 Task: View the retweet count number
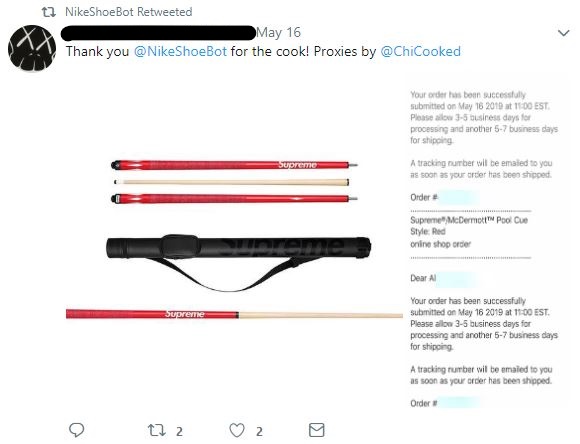click(179, 431)
